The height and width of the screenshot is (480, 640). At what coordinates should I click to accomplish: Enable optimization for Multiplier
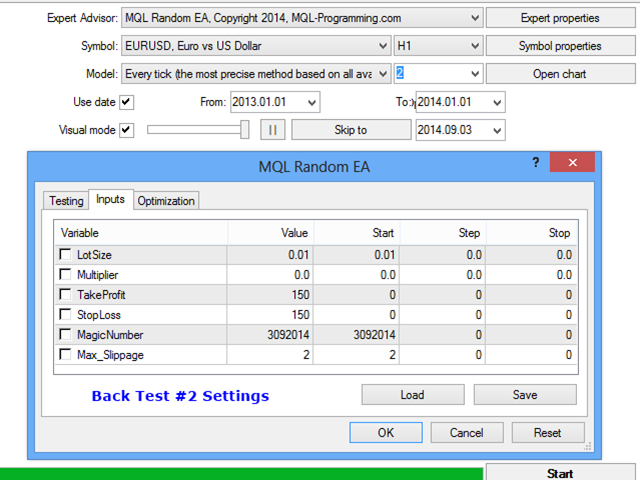[x=65, y=274]
